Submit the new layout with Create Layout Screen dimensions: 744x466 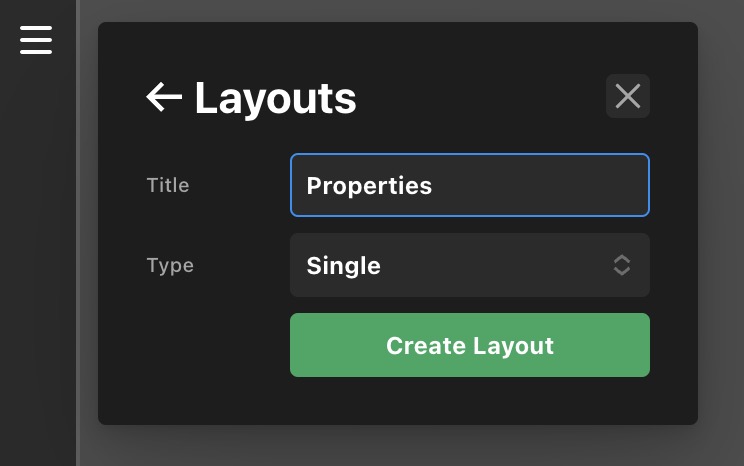pyautogui.click(x=469, y=345)
